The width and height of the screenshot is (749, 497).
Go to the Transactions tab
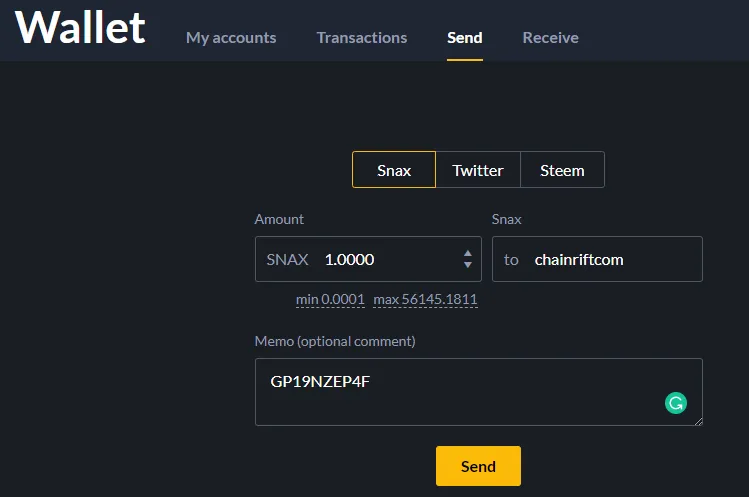pyautogui.click(x=362, y=38)
